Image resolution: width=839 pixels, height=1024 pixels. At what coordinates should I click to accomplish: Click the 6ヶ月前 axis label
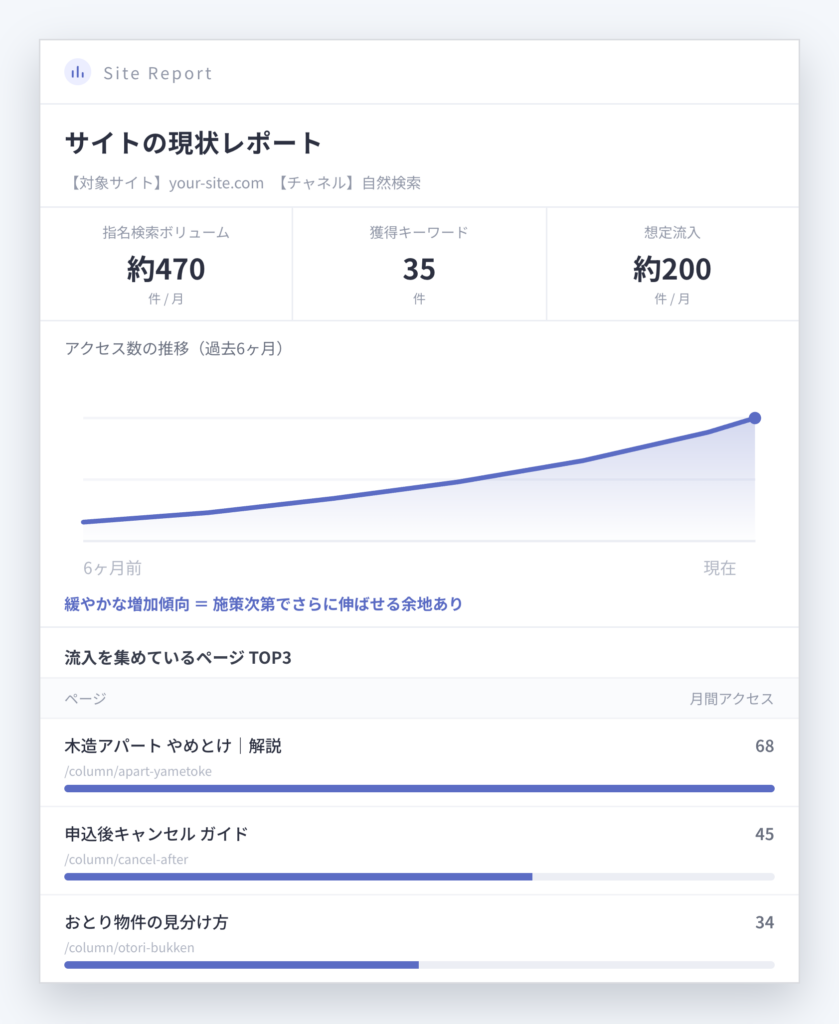tap(112, 568)
